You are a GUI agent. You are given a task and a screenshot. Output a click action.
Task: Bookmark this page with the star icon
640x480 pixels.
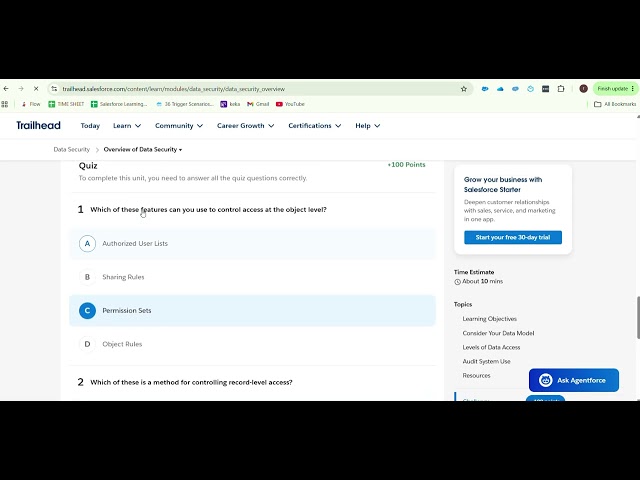(x=464, y=89)
